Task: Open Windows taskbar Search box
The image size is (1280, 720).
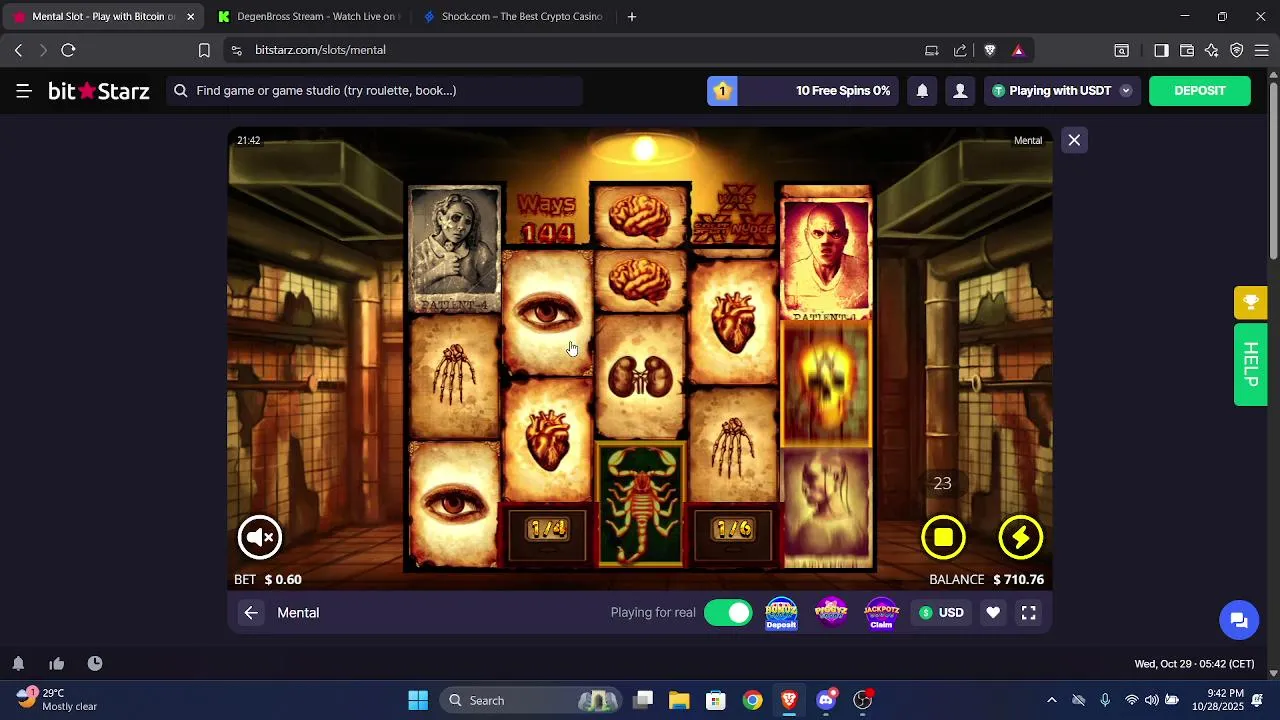Action: pos(530,700)
